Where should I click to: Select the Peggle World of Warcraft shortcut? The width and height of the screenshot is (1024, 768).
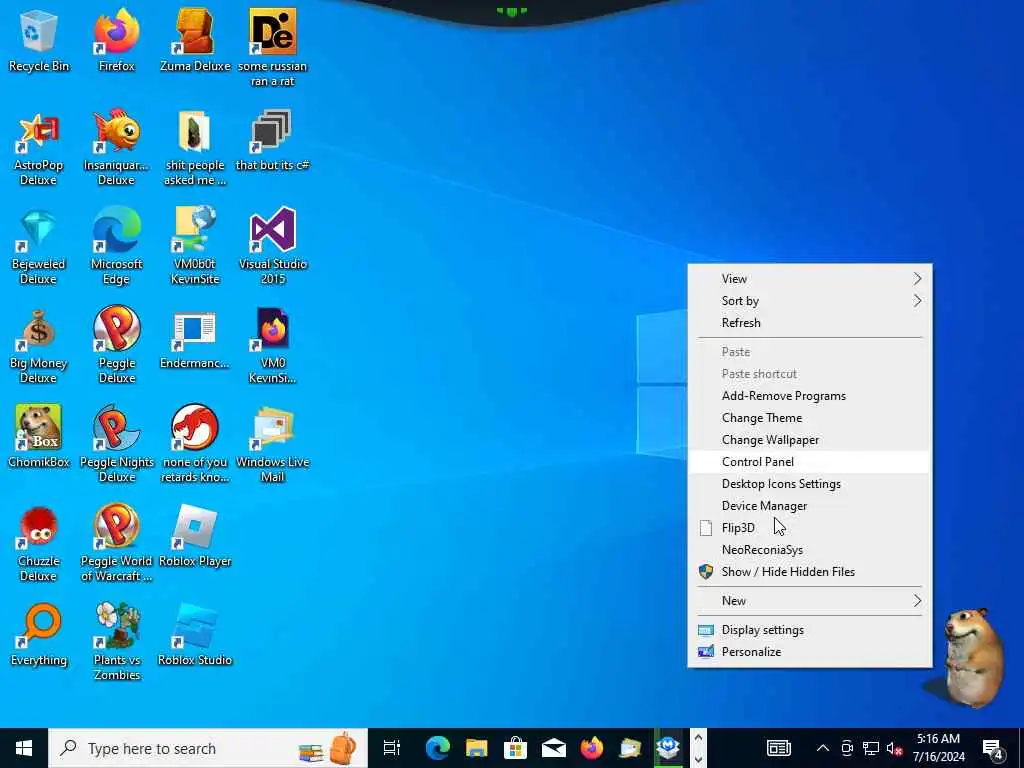coord(116,543)
